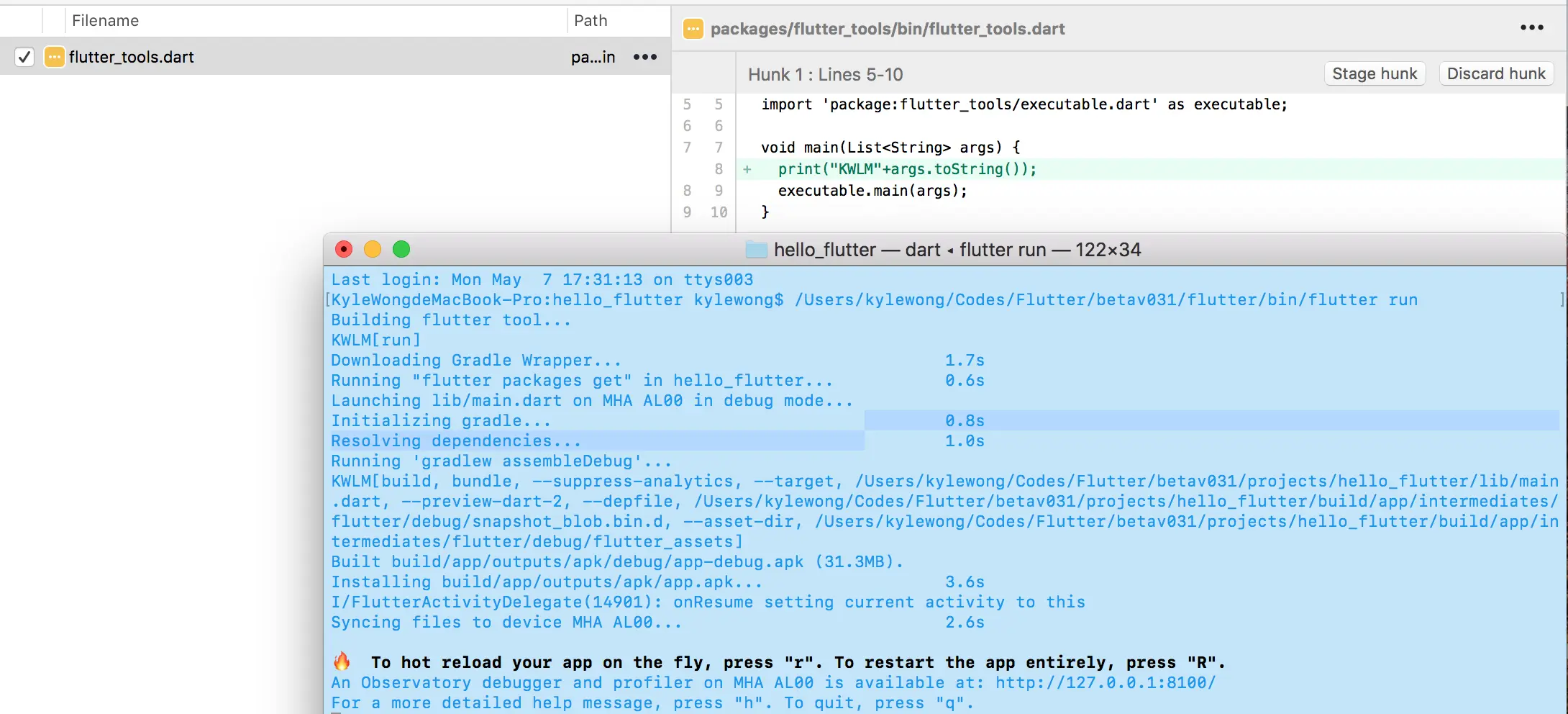Open the ellipsis menu at the diff panel's top right
This screenshot has width=1568, height=714.
click(1532, 28)
